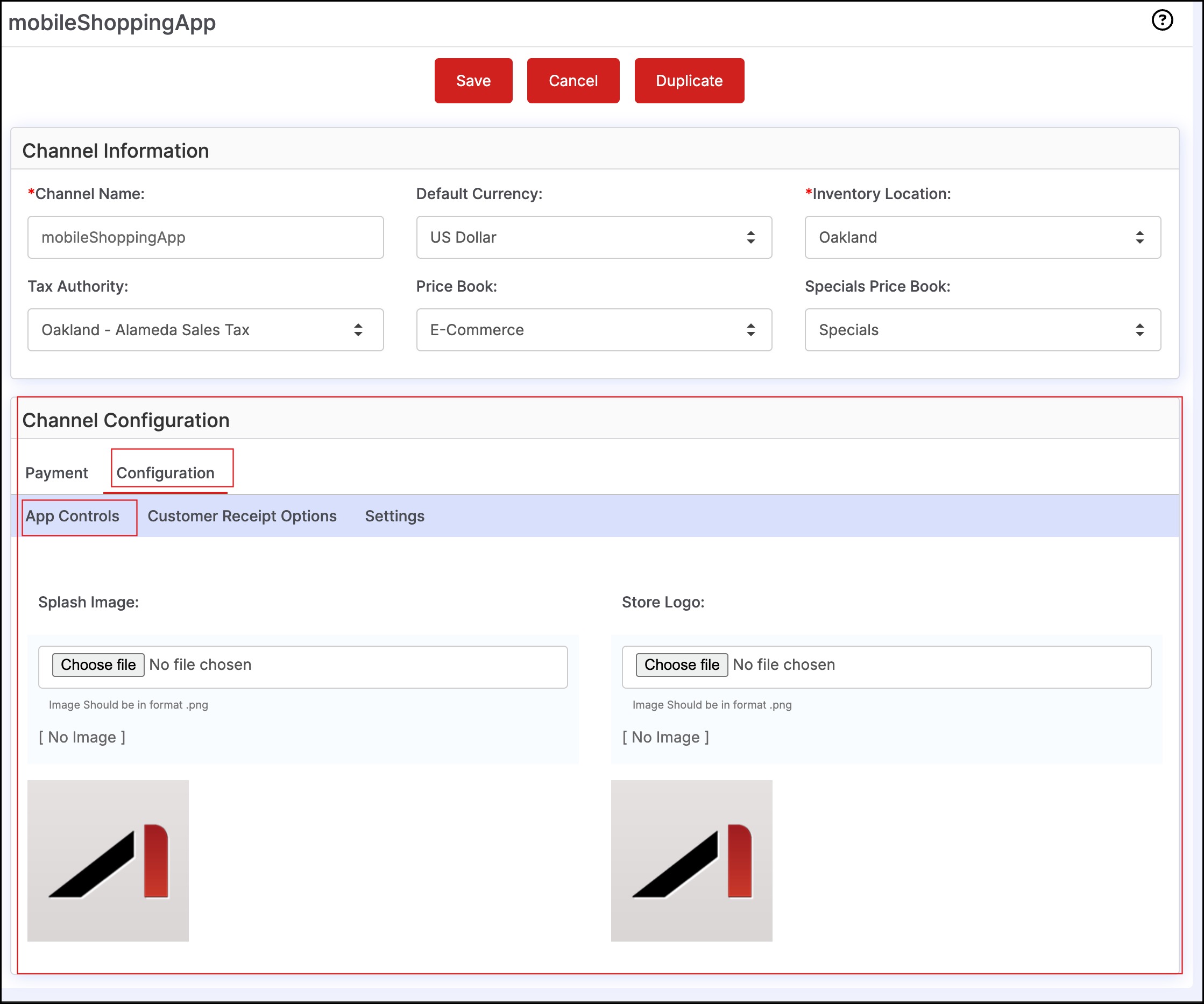Click the Channel Configuration section header
The image size is (1204, 1004).
pyautogui.click(x=125, y=420)
